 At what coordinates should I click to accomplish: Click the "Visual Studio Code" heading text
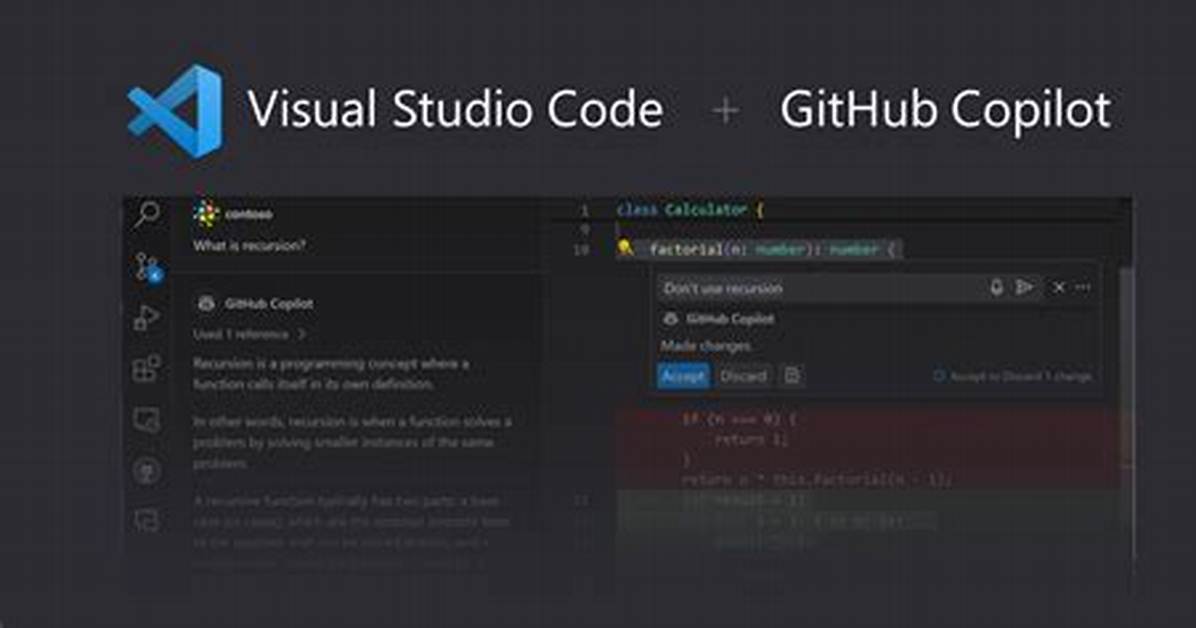click(x=456, y=110)
